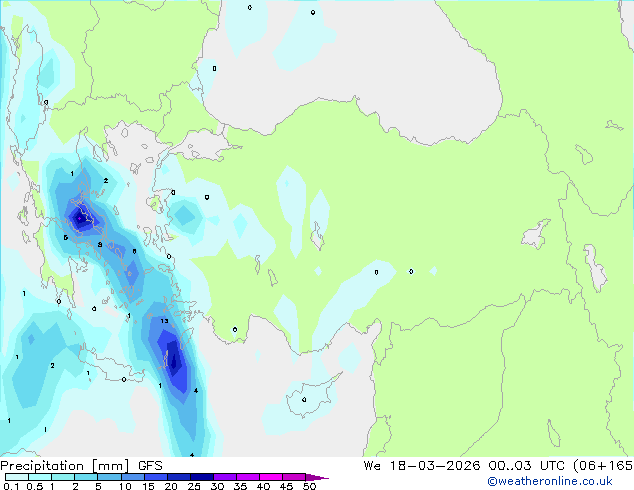Viewport: 634px width, 490px height.
Task: Click the '0.1' legend scale label
Action: 11,486
